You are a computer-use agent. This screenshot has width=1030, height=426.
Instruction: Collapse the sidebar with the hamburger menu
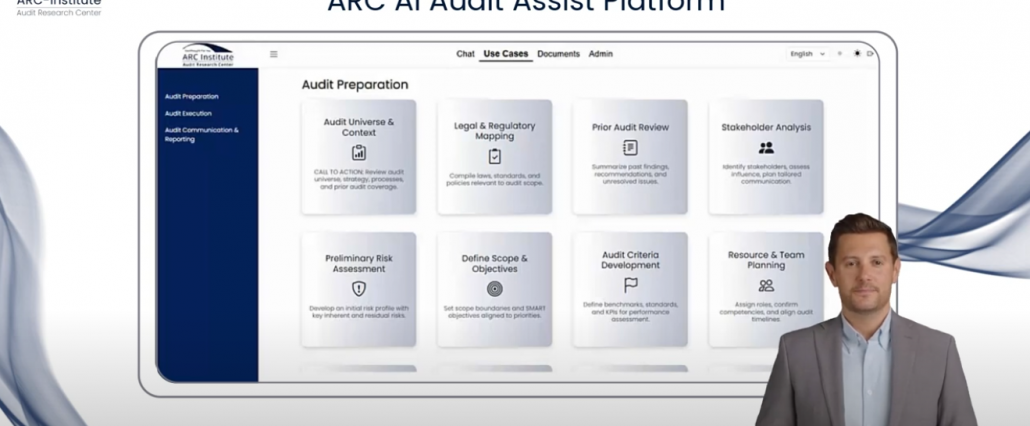click(x=274, y=54)
